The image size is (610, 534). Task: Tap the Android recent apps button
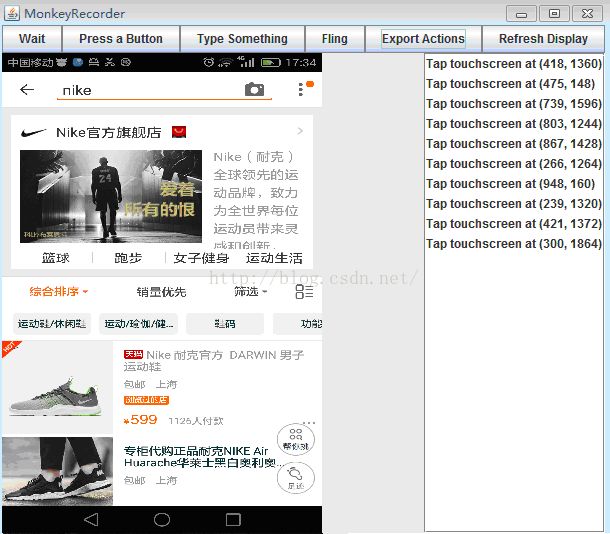click(233, 520)
